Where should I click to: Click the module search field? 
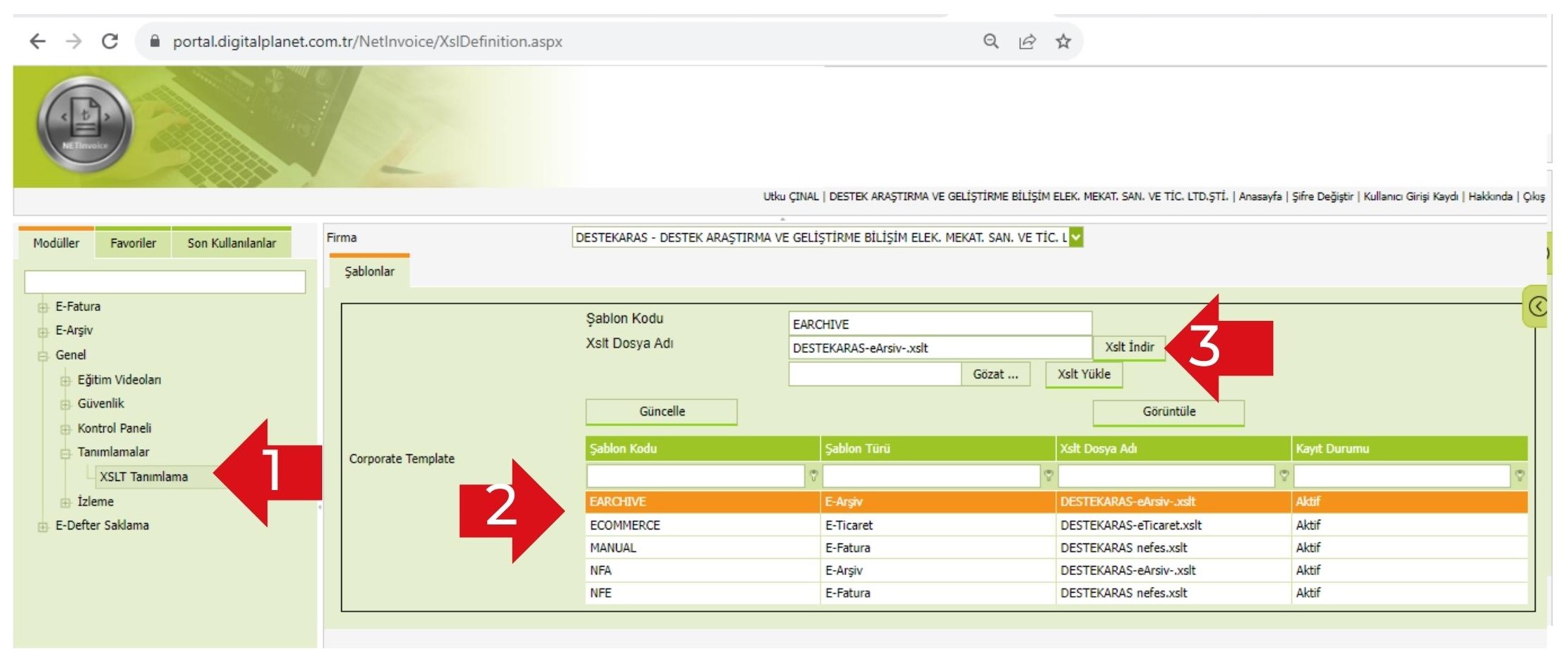165,282
